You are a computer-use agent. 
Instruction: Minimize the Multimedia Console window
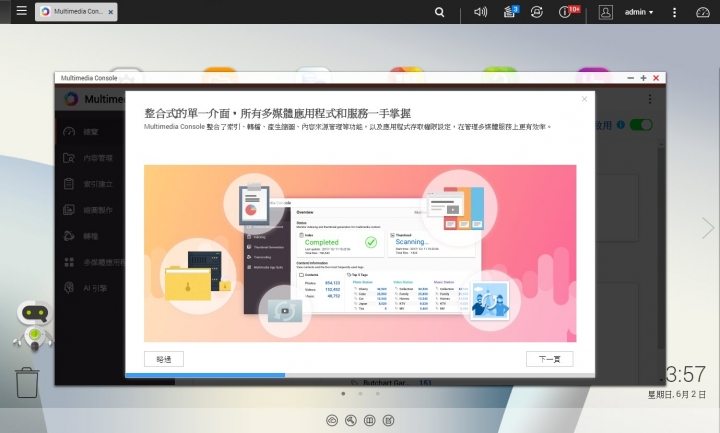point(630,78)
